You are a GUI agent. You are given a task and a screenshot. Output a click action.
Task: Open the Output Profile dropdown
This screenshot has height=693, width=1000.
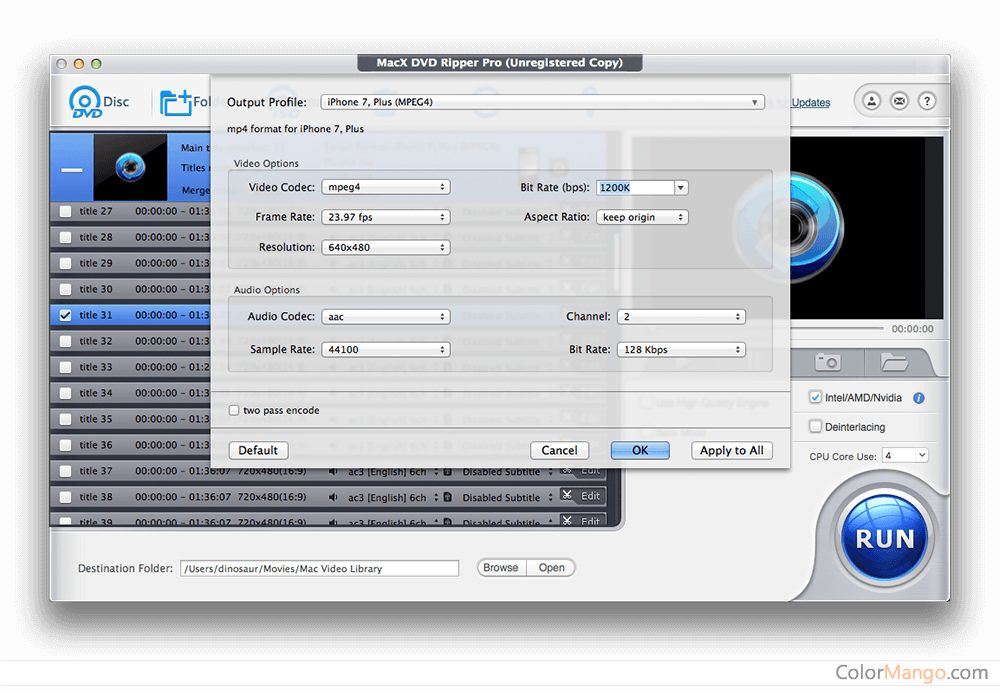[x=542, y=102]
